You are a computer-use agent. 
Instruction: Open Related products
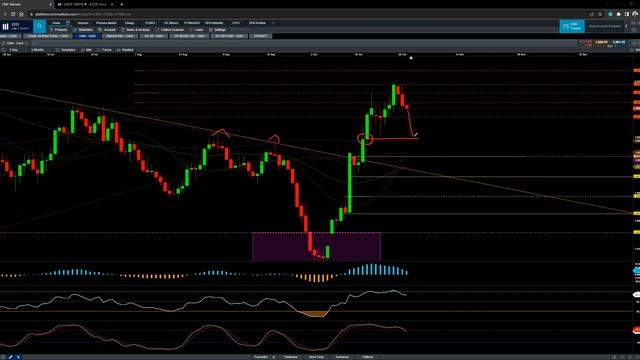click(125, 50)
